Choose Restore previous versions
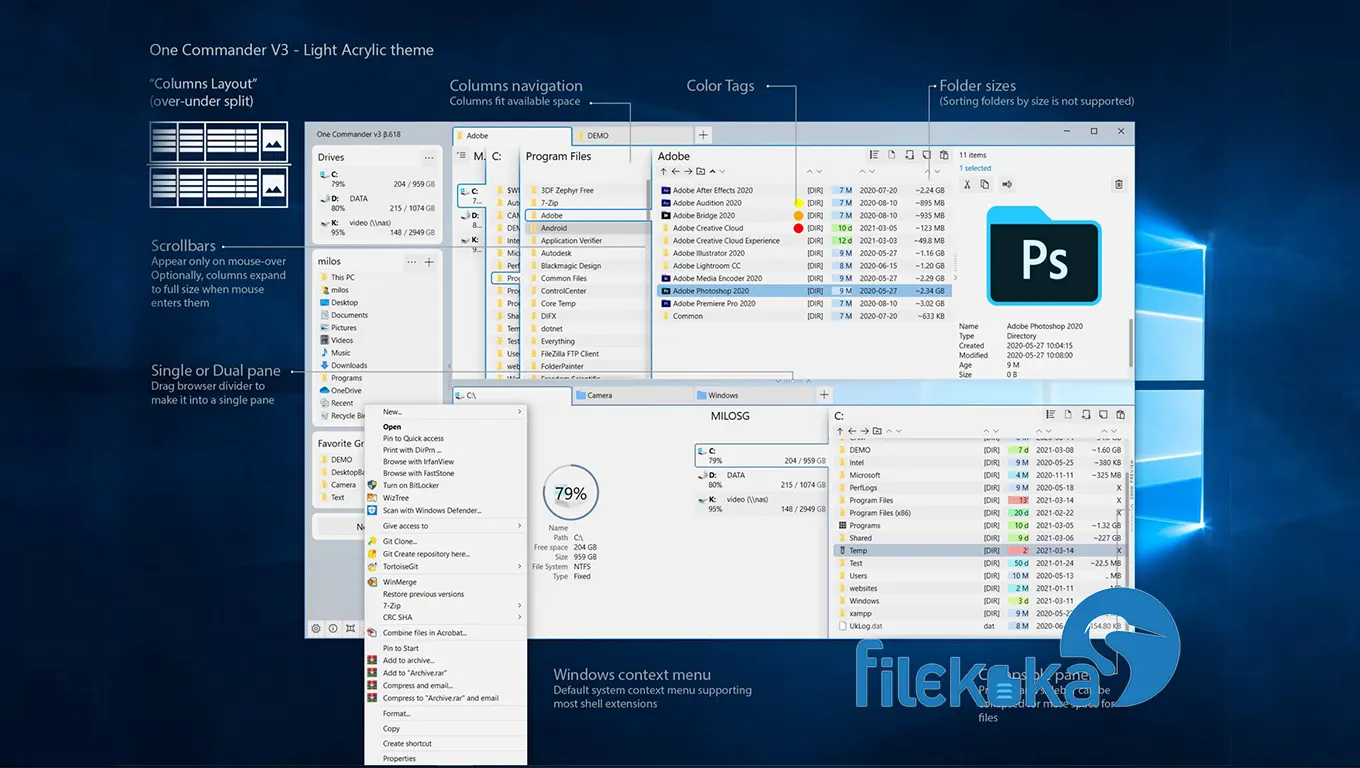 423,594
